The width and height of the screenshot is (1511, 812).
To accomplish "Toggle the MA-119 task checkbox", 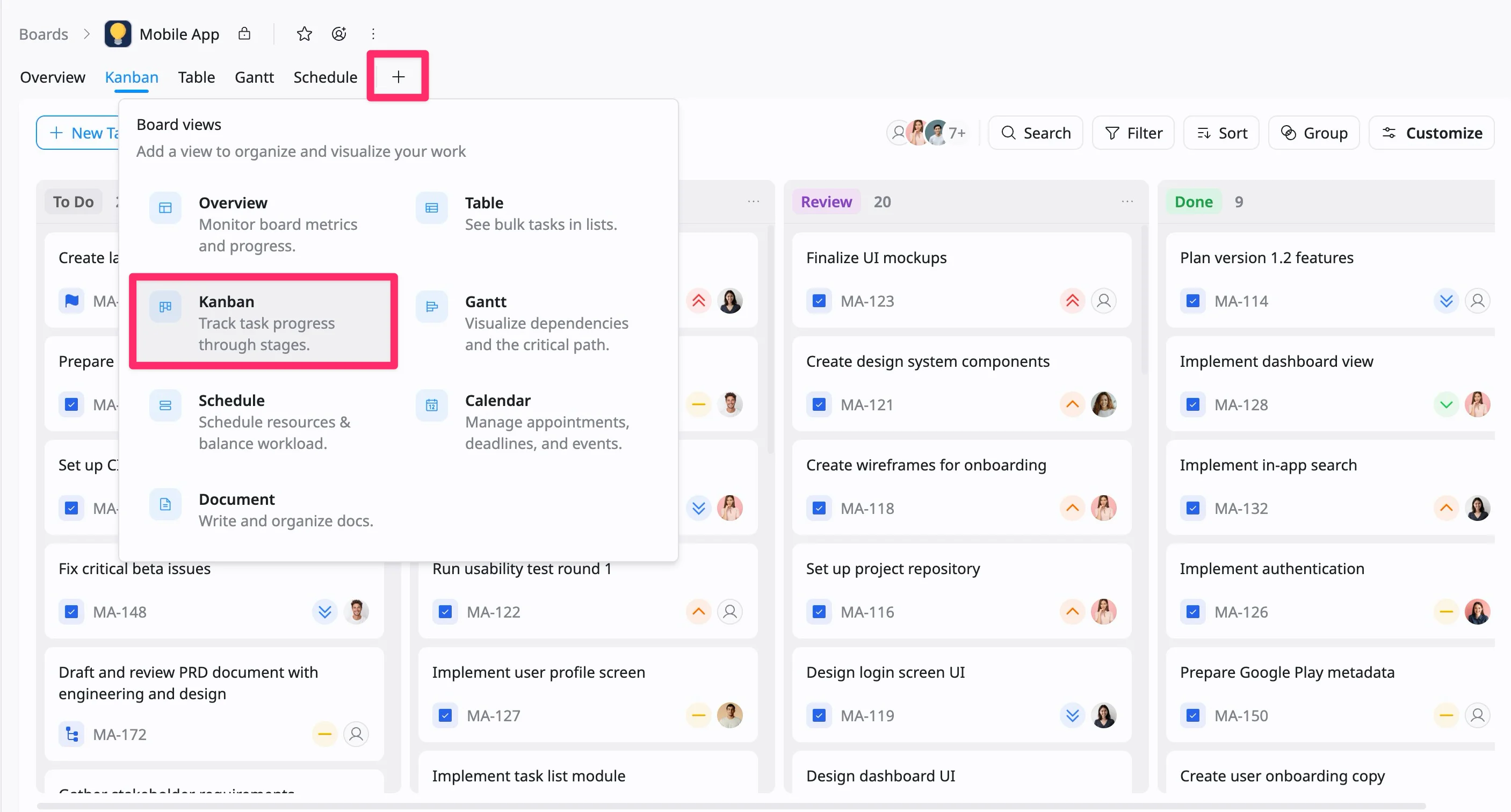I will coord(819,715).
